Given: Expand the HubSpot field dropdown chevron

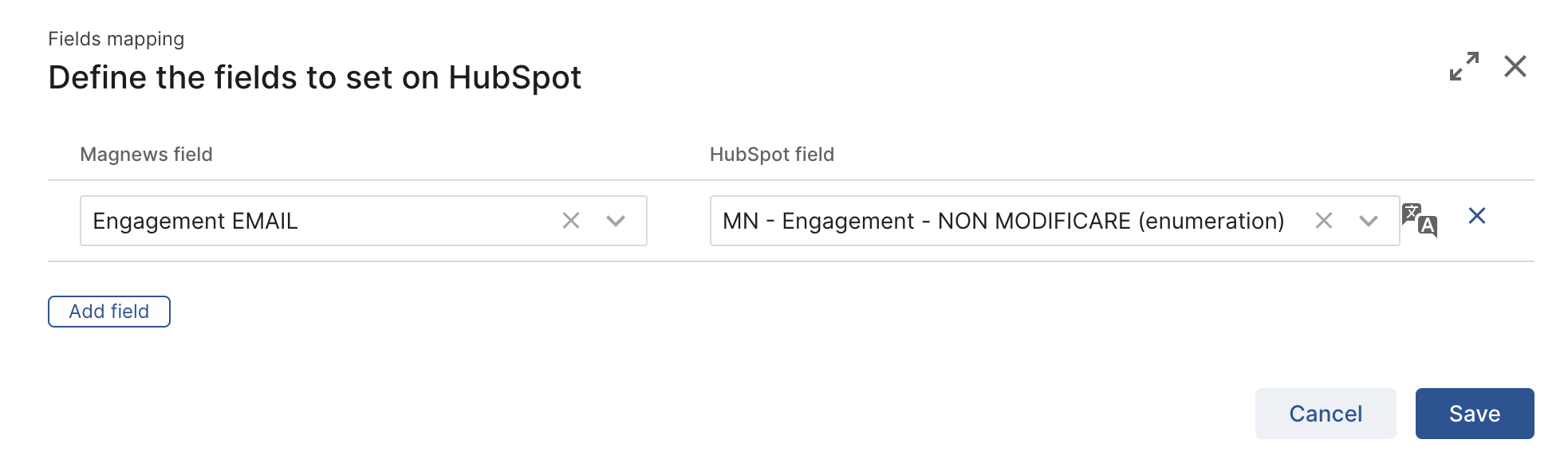Looking at the screenshot, I should 1368,221.
